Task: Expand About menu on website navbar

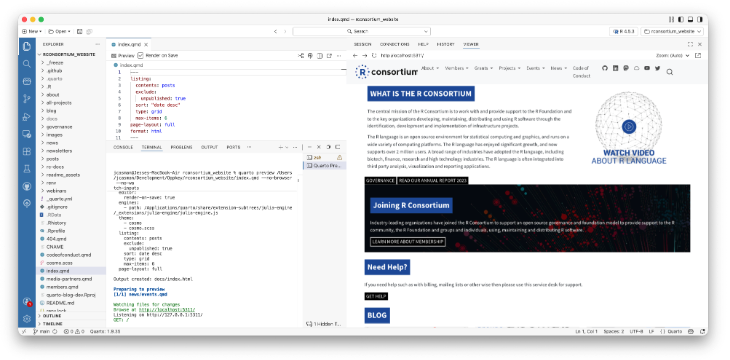Action: pos(430,68)
